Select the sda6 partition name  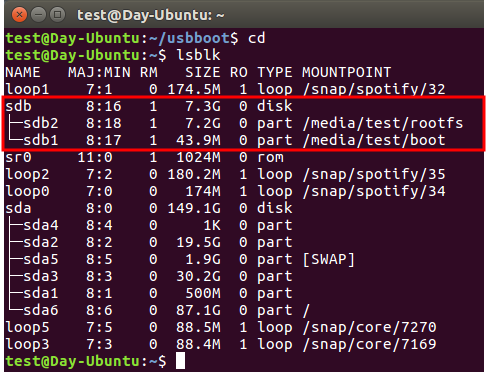coord(41,310)
